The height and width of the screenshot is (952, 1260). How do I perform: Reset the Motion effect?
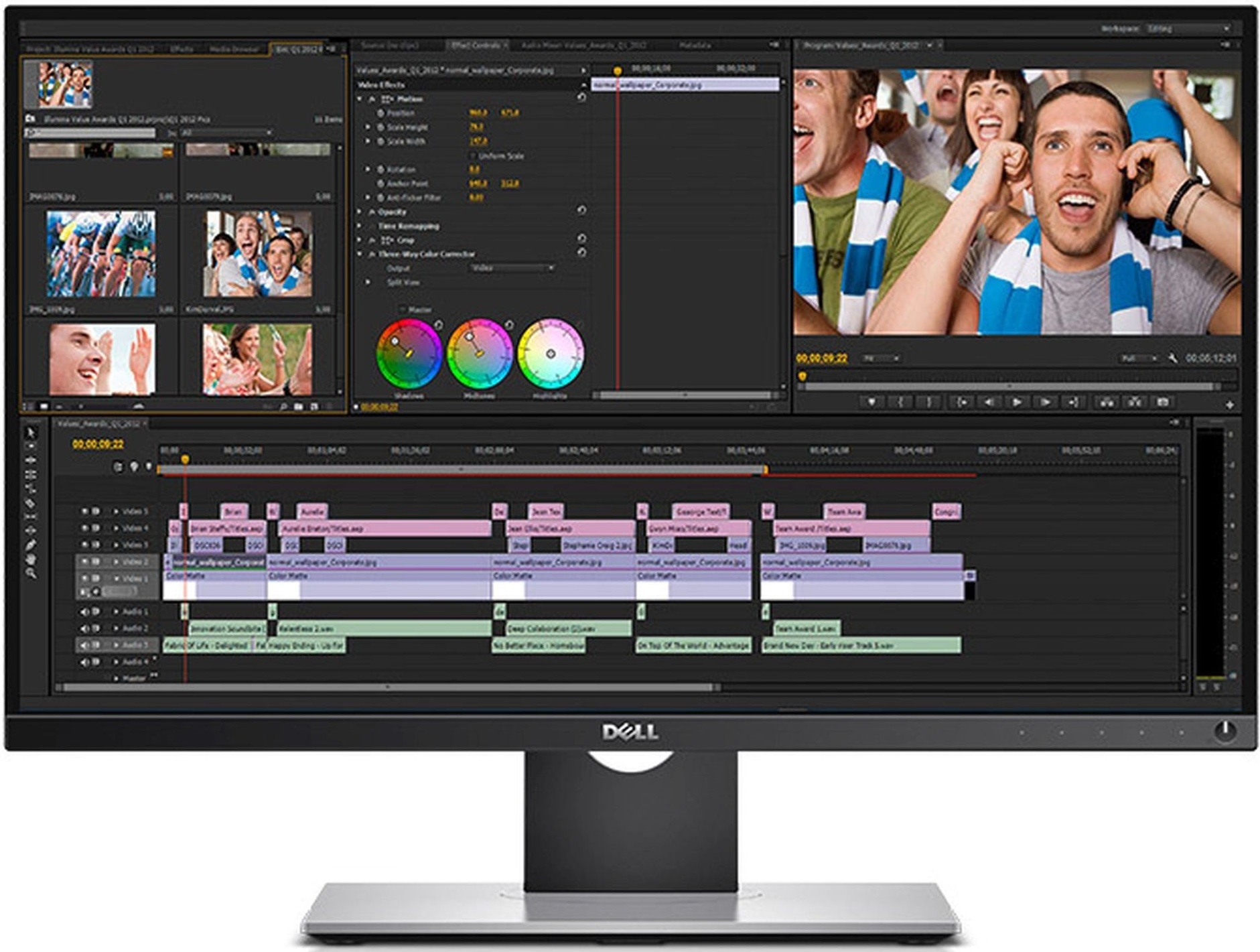click(581, 98)
